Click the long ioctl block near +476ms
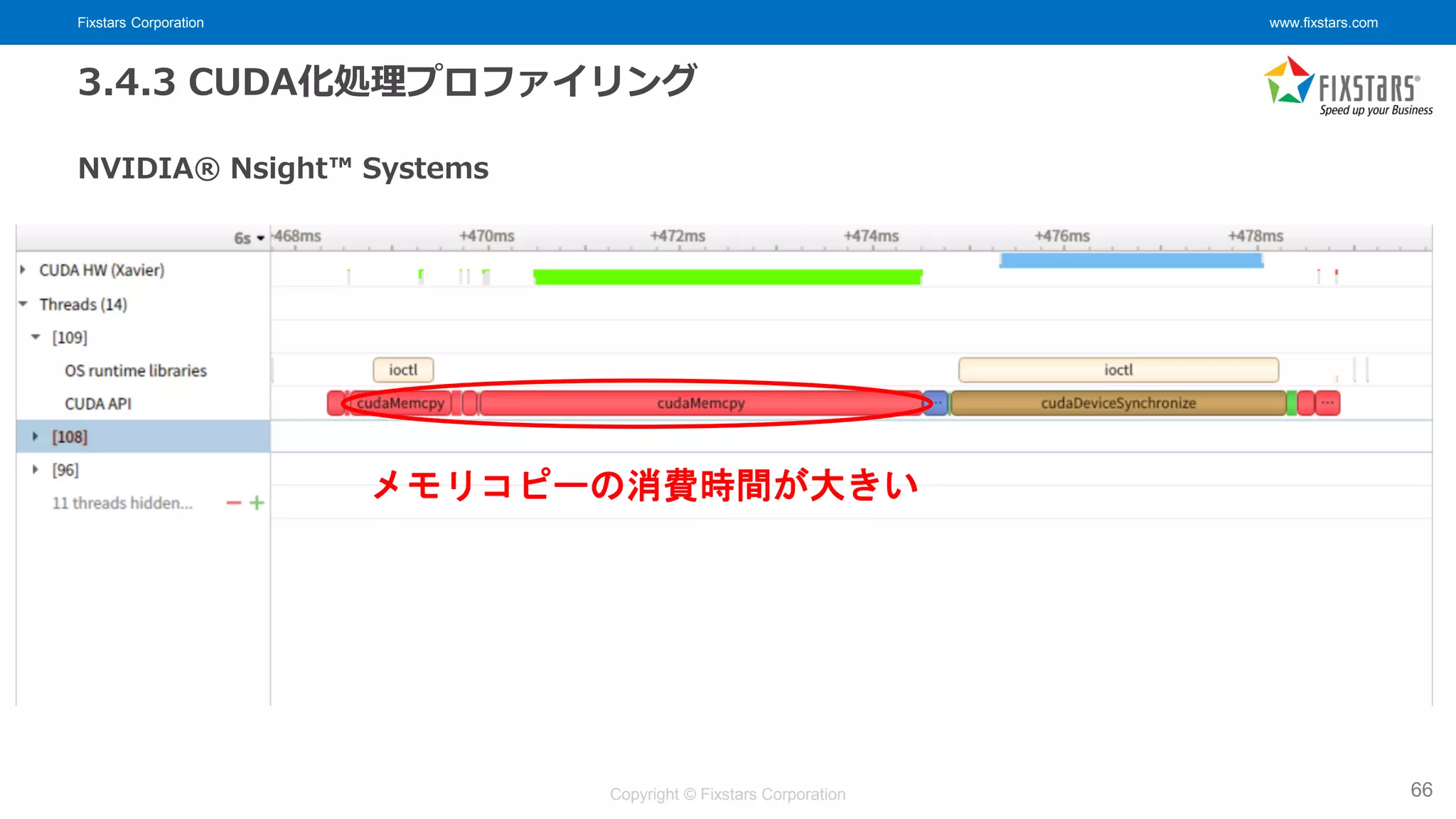Screen dimensions: 1456x819 [x=1118, y=370]
